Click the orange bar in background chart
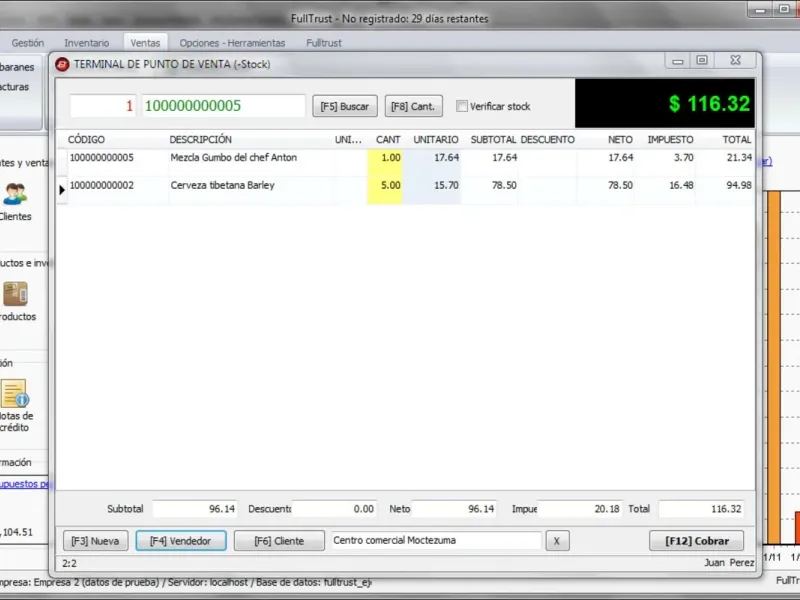 pyautogui.click(x=773, y=367)
